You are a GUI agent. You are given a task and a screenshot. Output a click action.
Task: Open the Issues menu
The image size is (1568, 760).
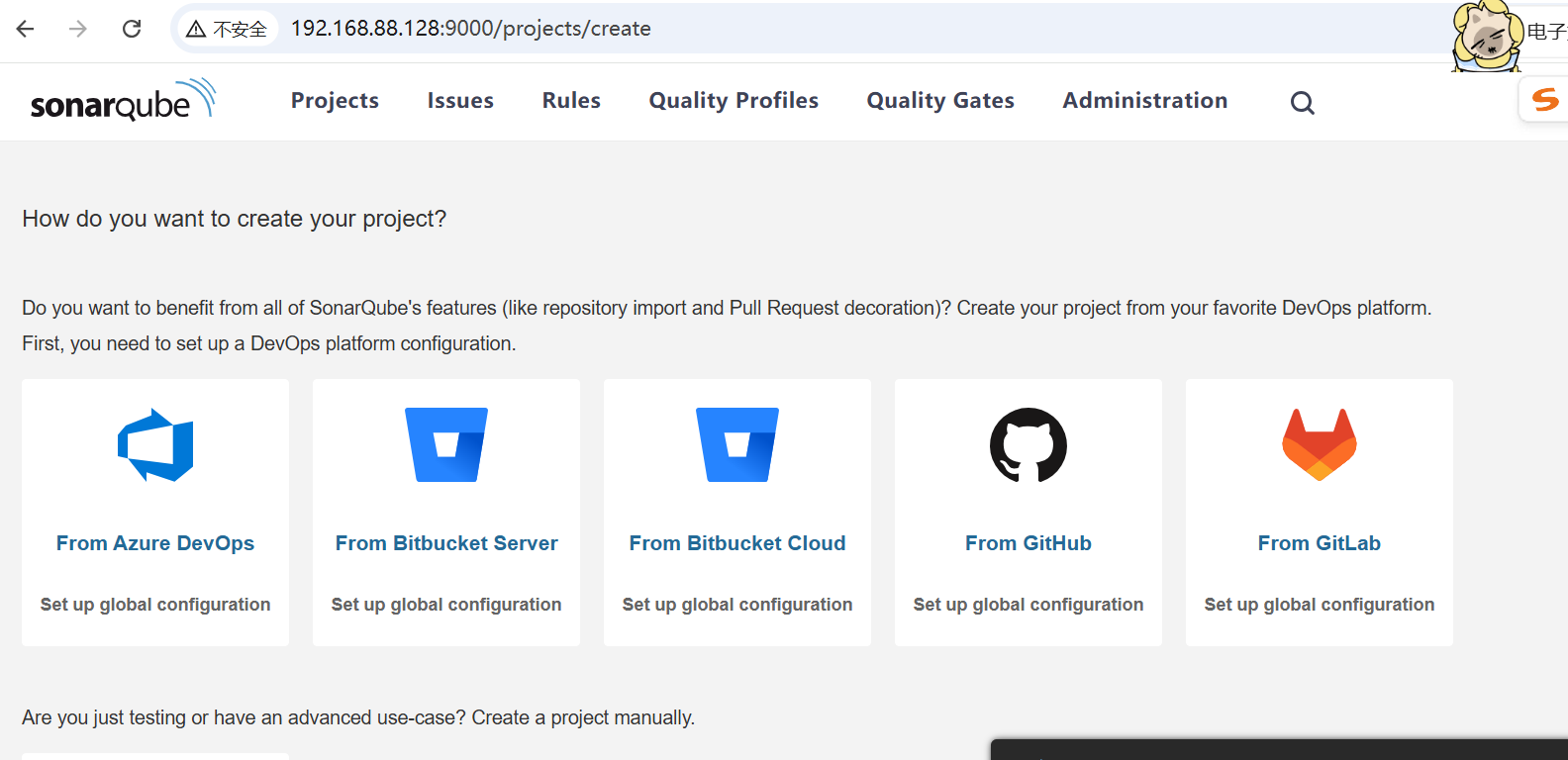pos(460,101)
